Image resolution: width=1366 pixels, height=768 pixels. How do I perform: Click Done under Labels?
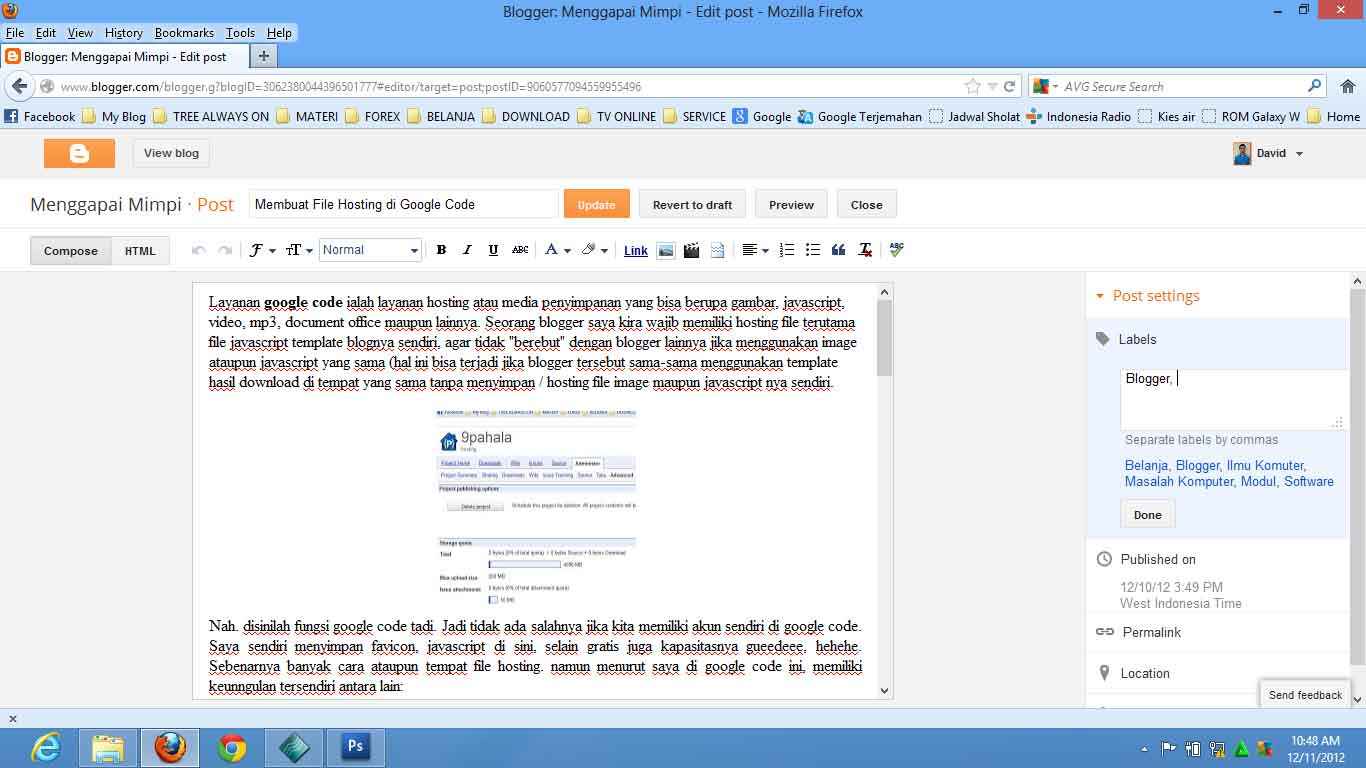click(x=1147, y=514)
